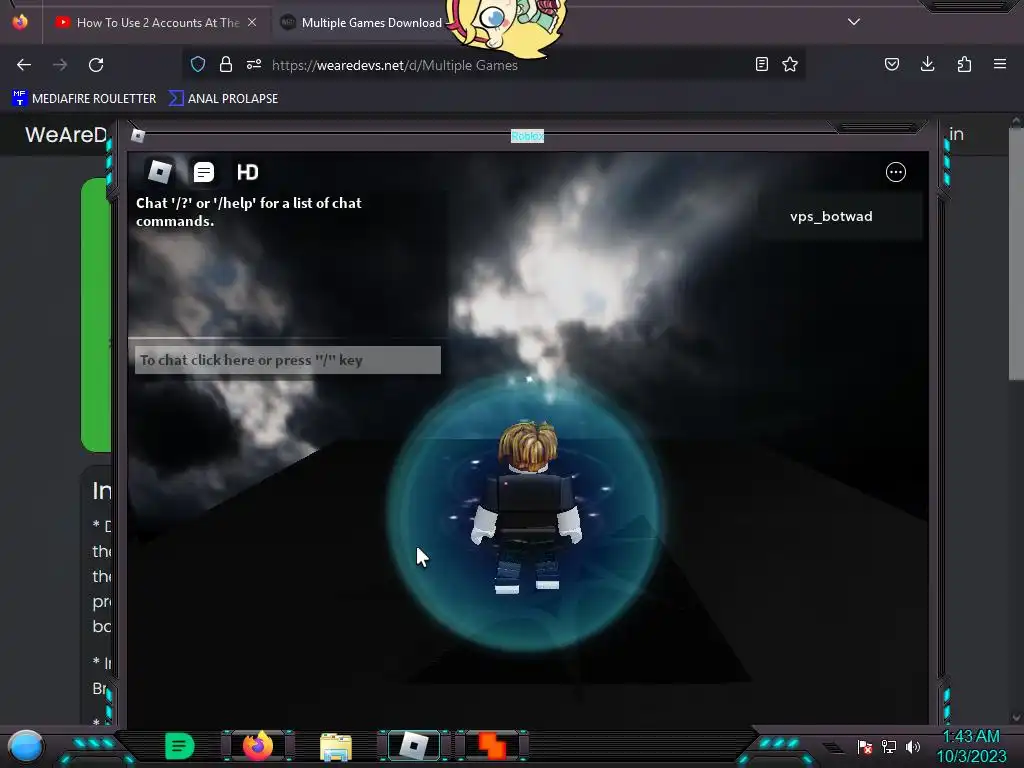Switch to the Multiple Games Download tab
The height and width of the screenshot is (768, 1024).
pos(372,23)
